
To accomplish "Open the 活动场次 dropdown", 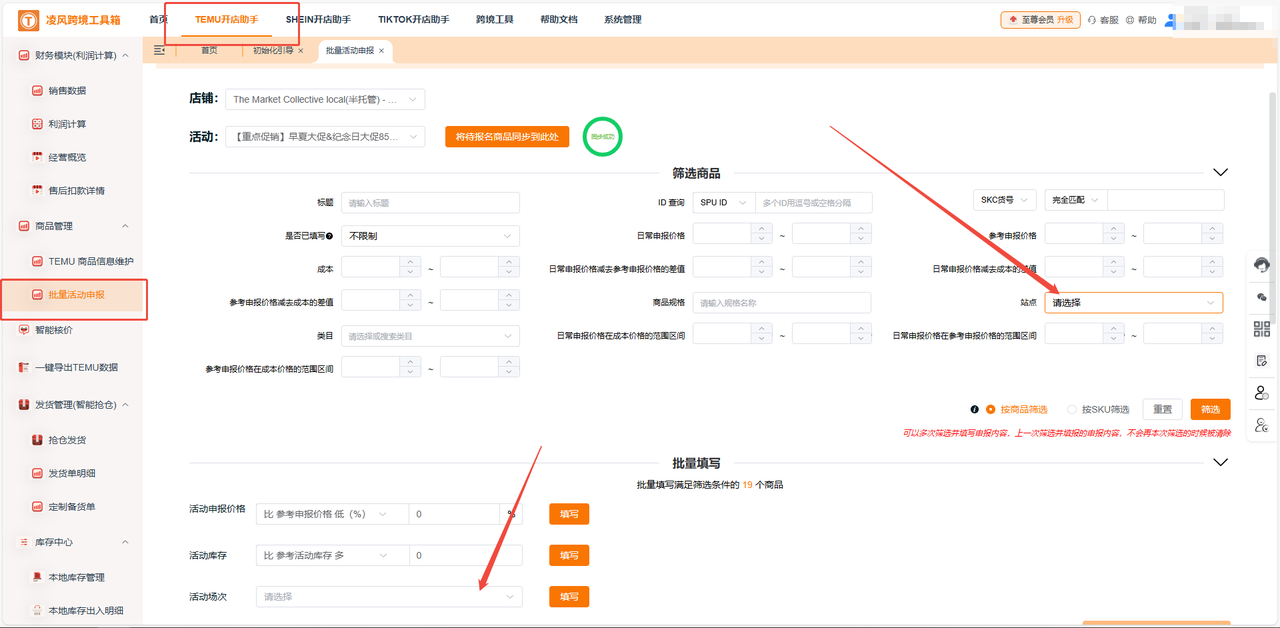I will (x=388, y=596).
